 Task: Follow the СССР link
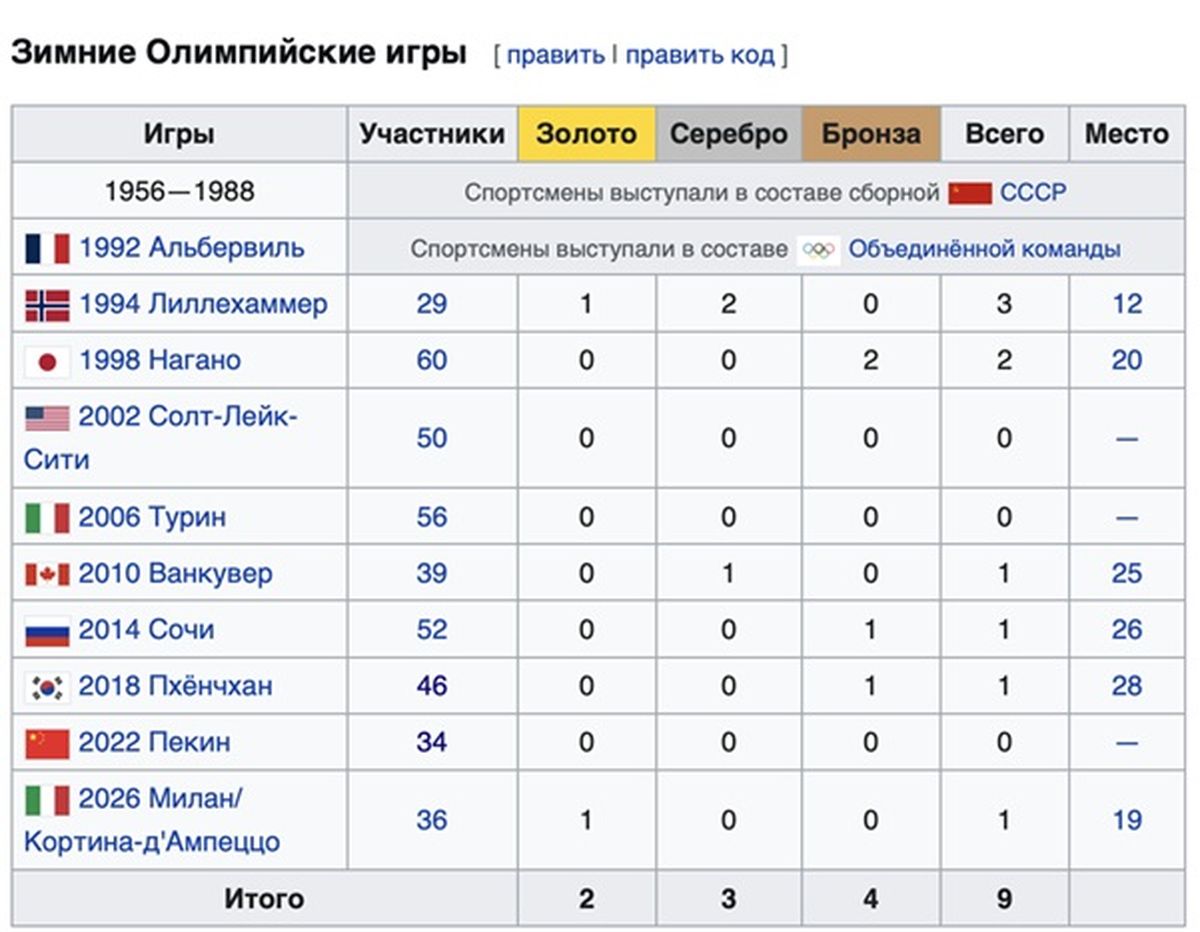click(1033, 192)
